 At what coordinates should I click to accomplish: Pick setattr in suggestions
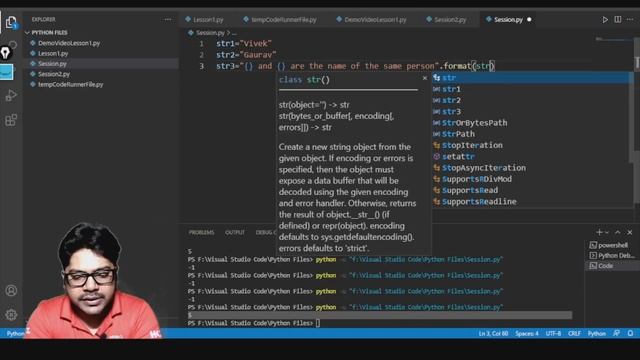[x=532, y=156]
